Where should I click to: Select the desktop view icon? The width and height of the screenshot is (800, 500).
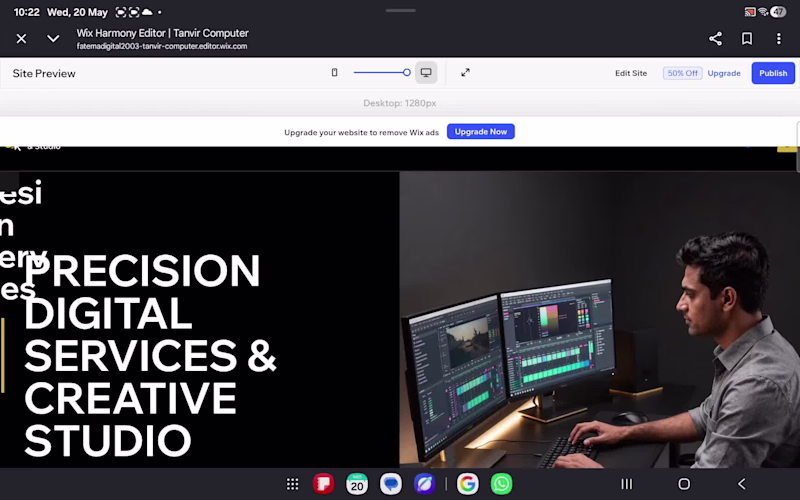coord(426,72)
